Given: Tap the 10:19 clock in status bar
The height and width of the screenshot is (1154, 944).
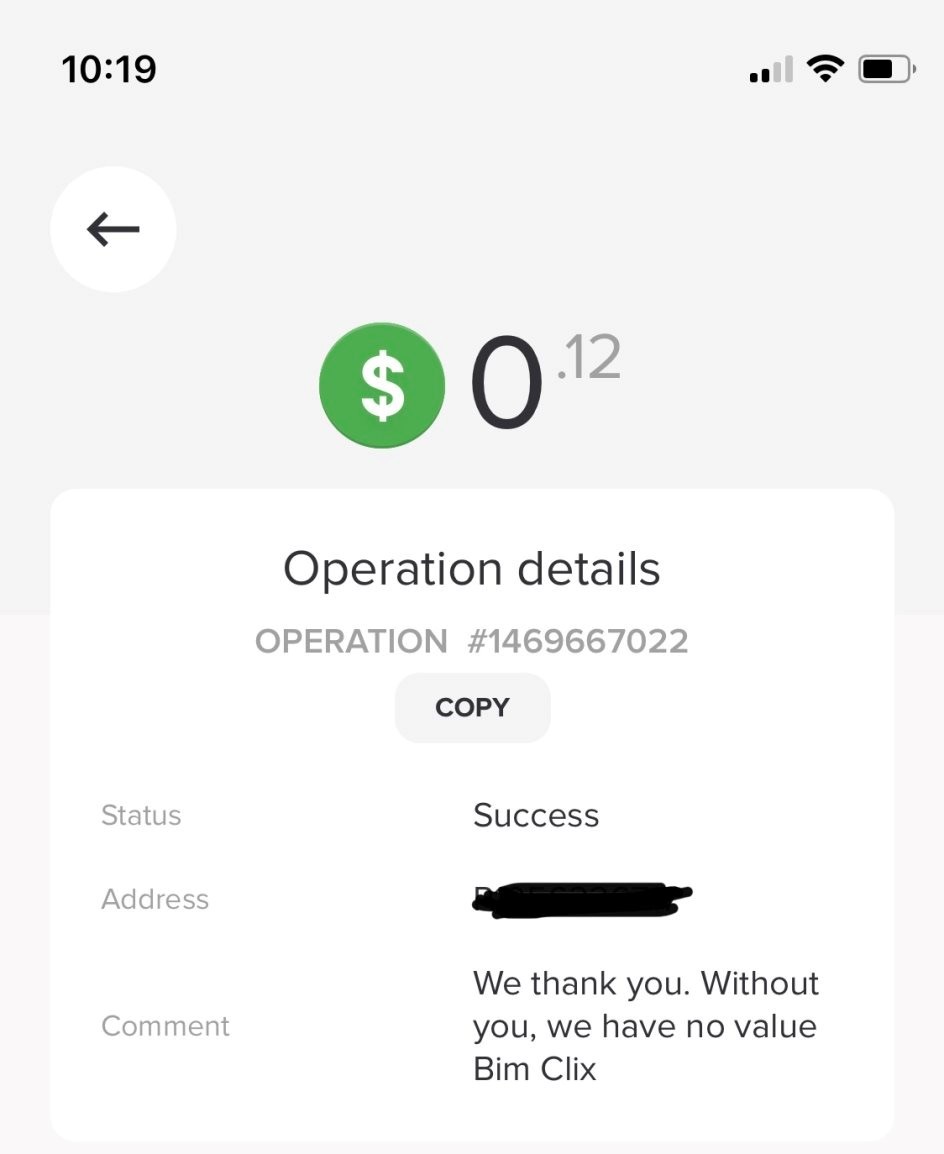Looking at the screenshot, I should coord(109,69).
